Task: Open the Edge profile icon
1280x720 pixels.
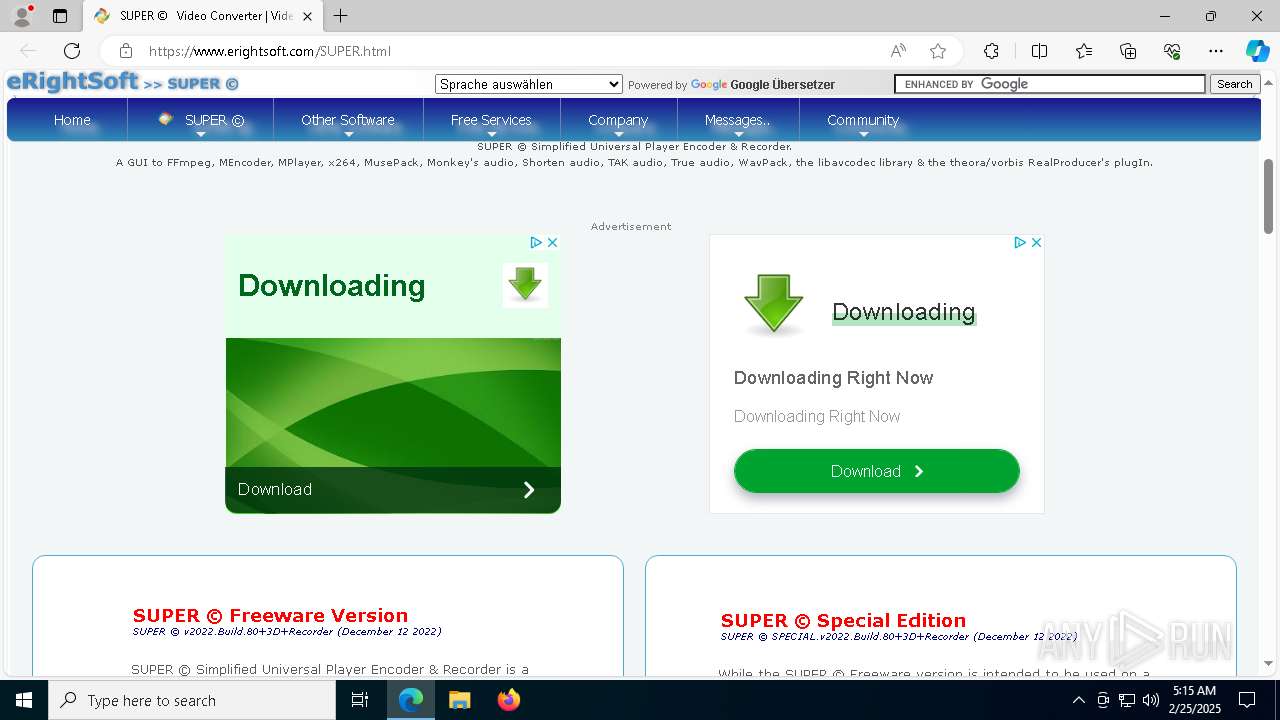Action: coord(22,16)
